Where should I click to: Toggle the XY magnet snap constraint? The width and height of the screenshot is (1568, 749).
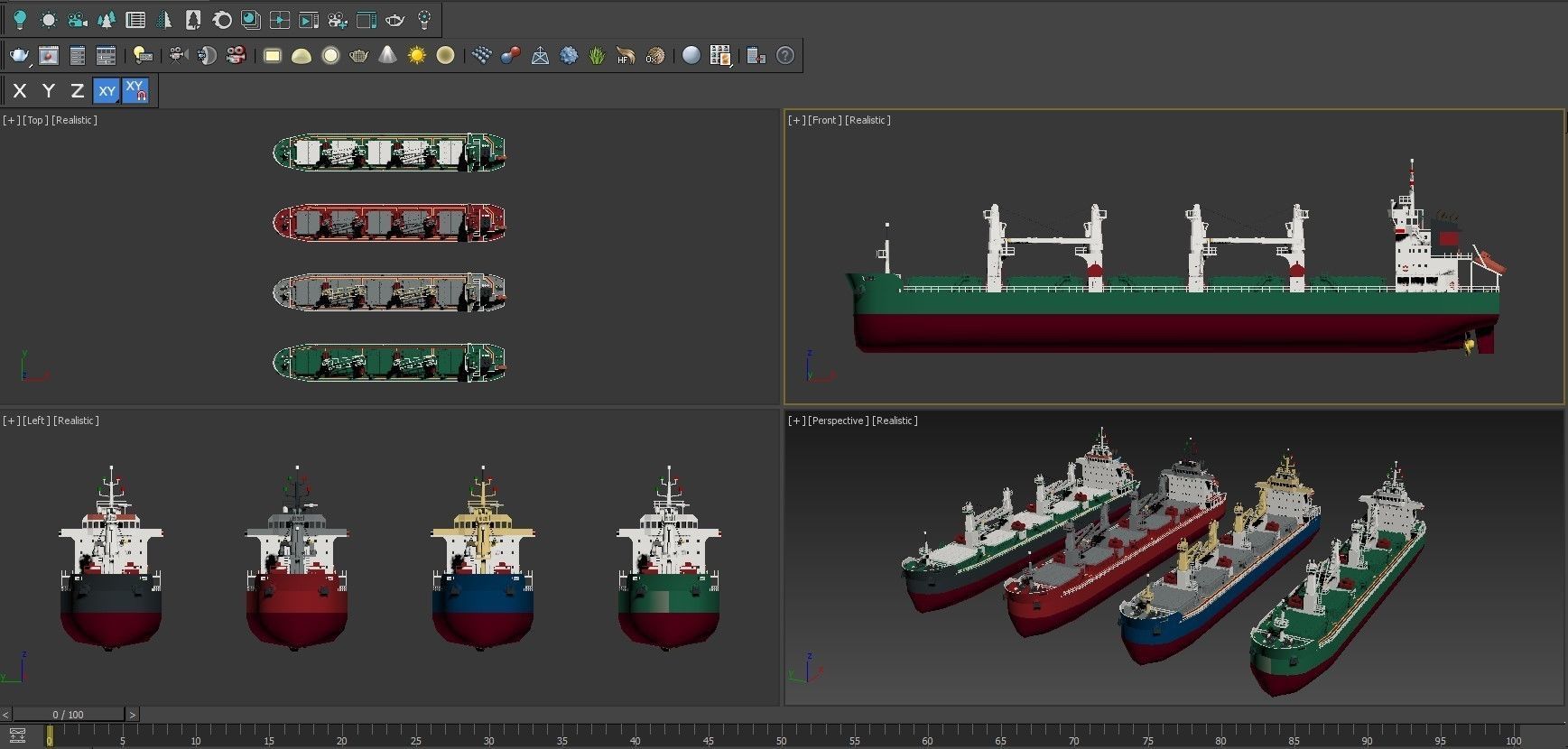[x=135, y=90]
